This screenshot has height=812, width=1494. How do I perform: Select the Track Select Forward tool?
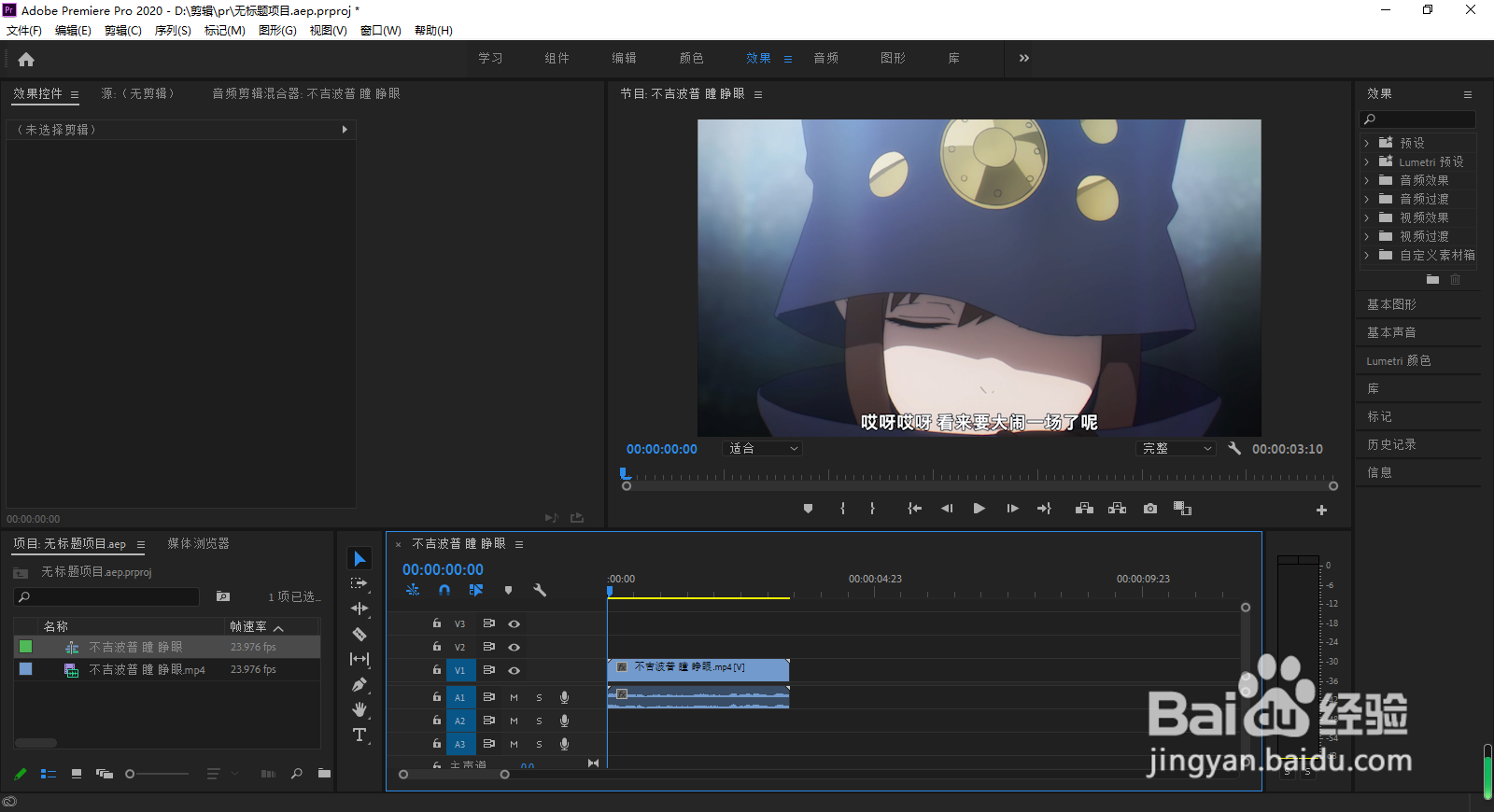[359, 583]
